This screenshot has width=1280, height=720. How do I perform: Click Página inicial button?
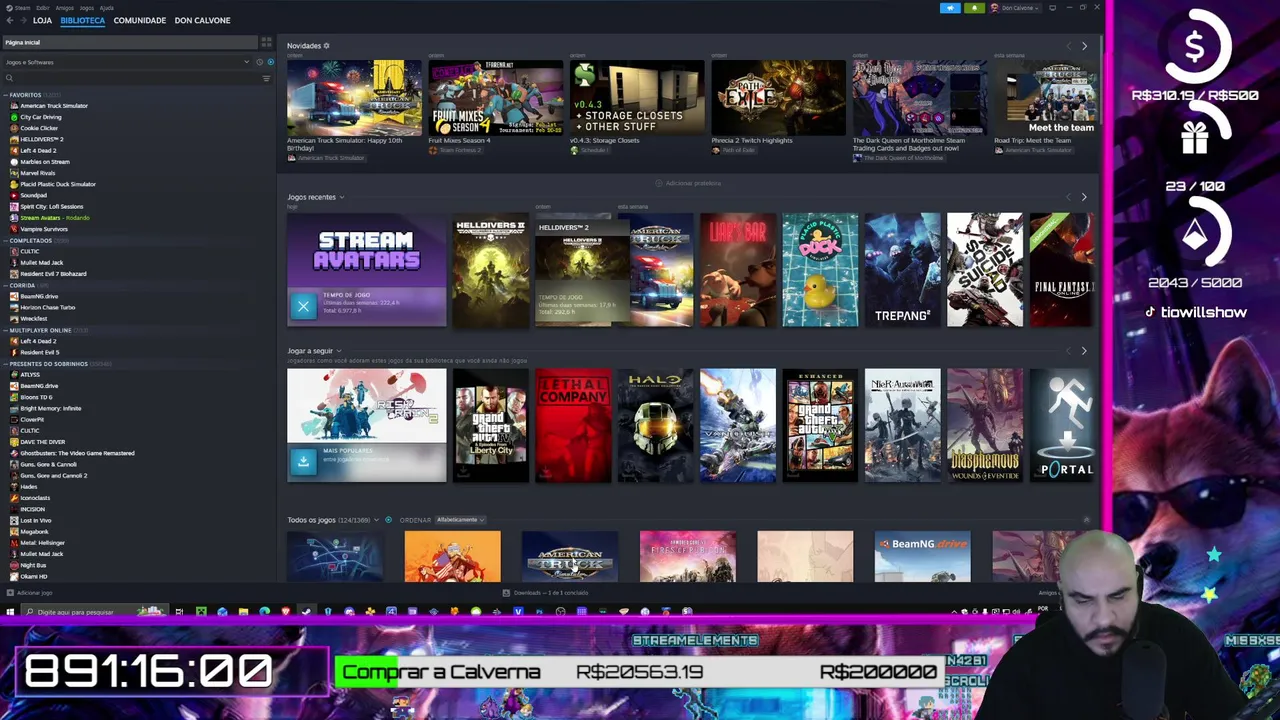[x=130, y=42]
